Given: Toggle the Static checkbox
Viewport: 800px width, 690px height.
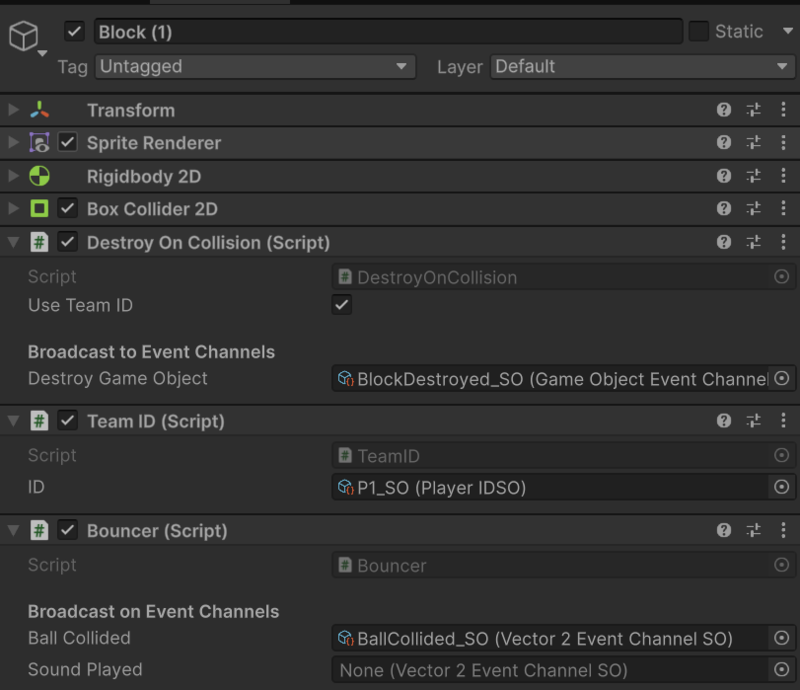Looking at the screenshot, I should [x=698, y=31].
